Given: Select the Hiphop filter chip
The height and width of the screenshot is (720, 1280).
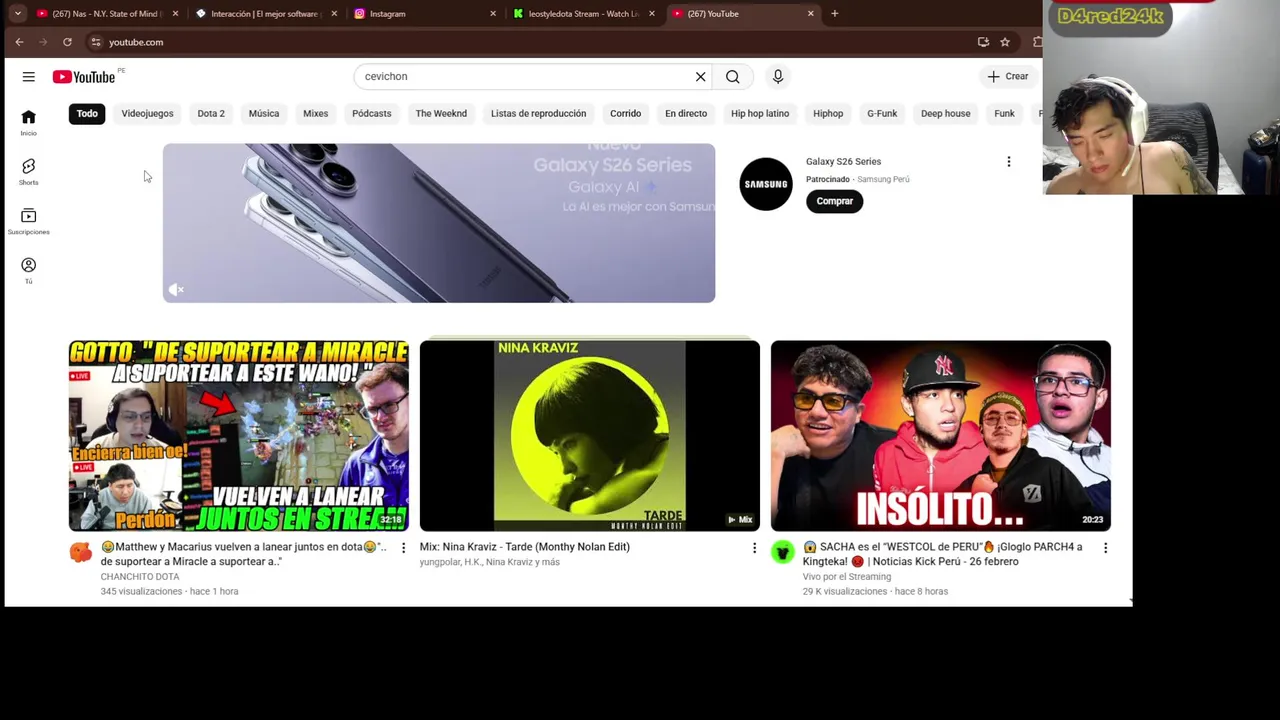Looking at the screenshot, I should tap(828, 113).
